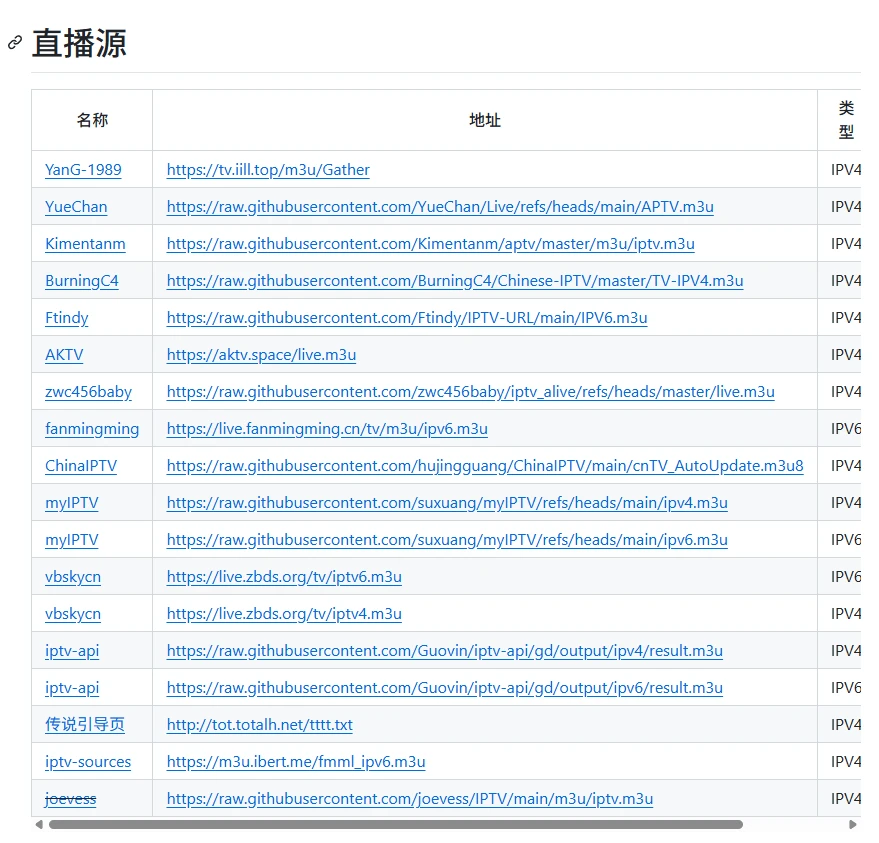
Task: Click the anchor link icon beside 直播源 heading
Action: (x=15, y=43)
